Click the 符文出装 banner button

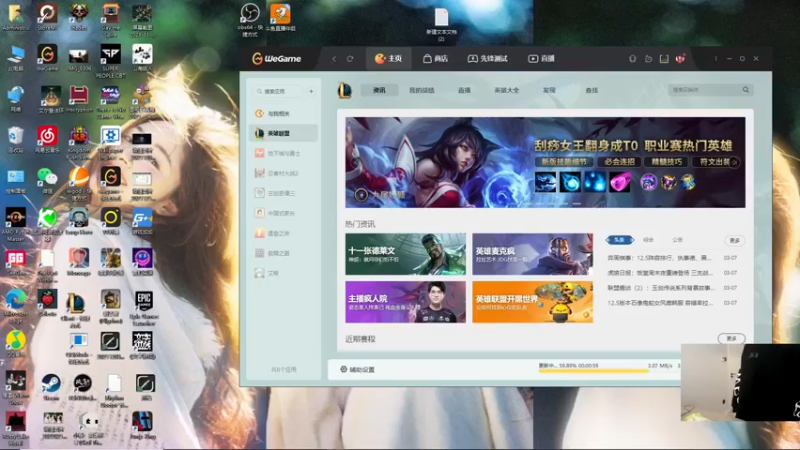(x=713, y=162)
